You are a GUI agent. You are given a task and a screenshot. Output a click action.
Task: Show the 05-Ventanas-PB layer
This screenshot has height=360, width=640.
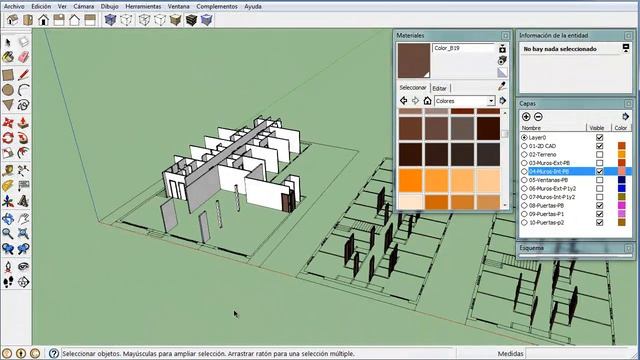click(x=599, y=180)
